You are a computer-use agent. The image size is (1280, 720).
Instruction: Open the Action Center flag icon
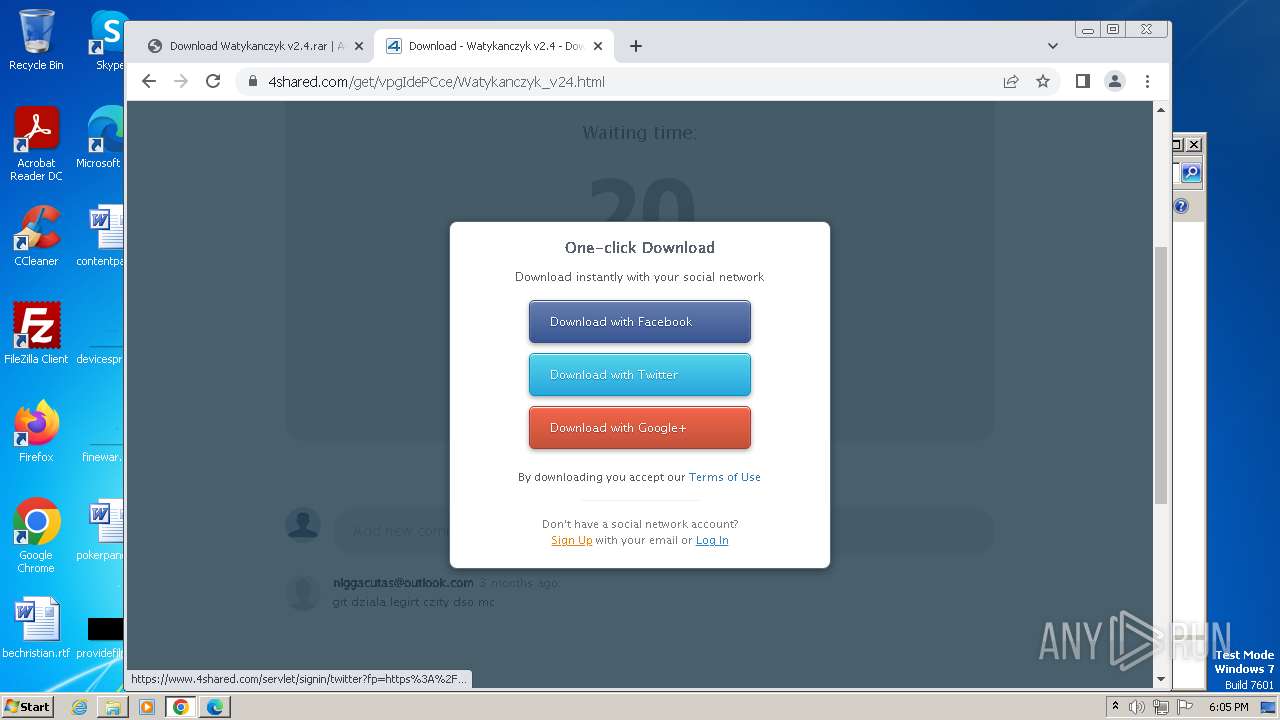coord(1185,707)
